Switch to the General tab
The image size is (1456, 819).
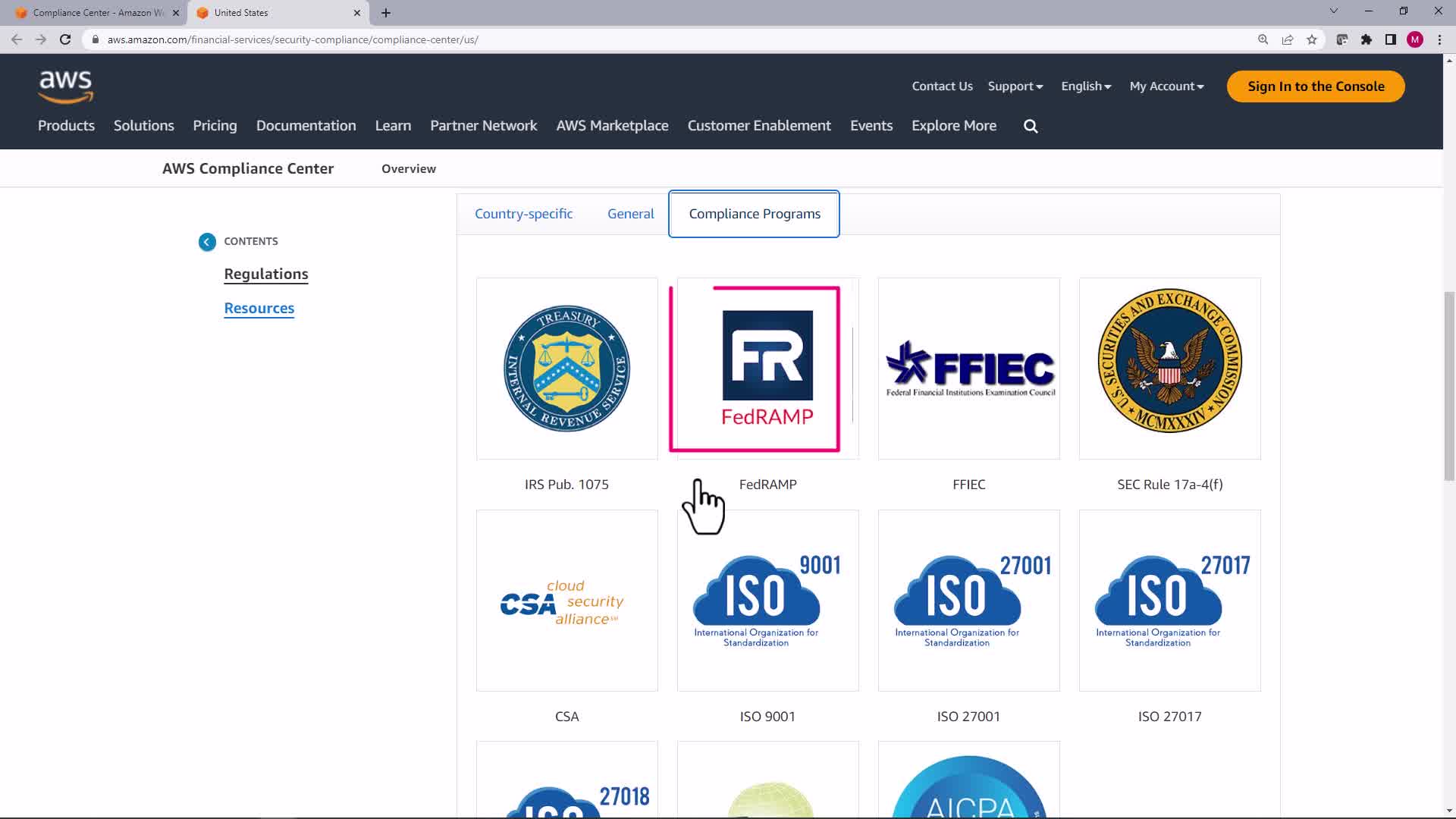(630, 214)
